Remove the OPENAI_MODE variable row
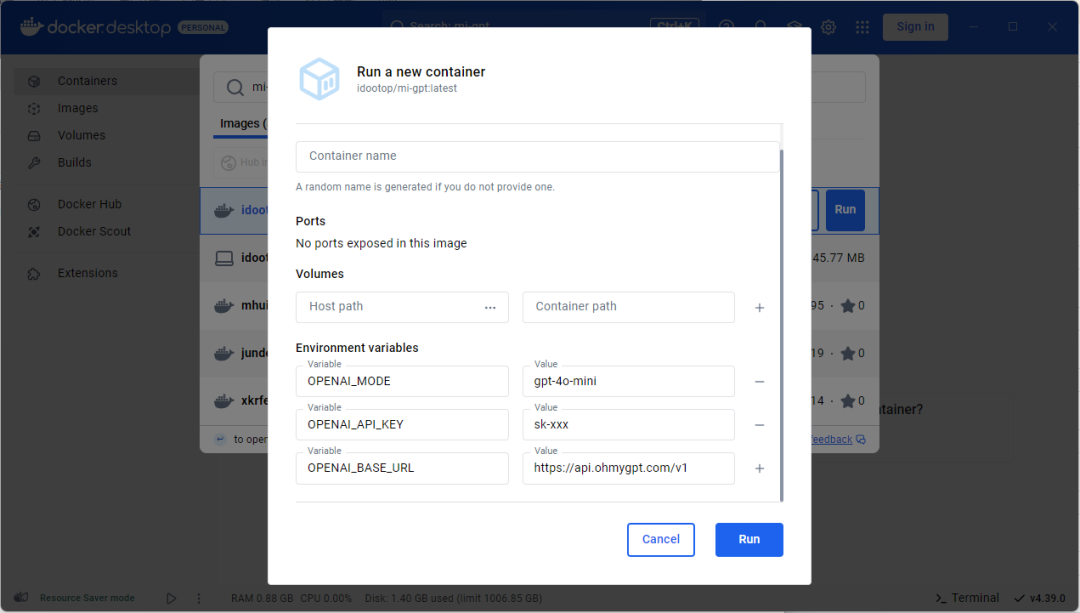This screenshot has height=613, width=1080. click(759, 382)
